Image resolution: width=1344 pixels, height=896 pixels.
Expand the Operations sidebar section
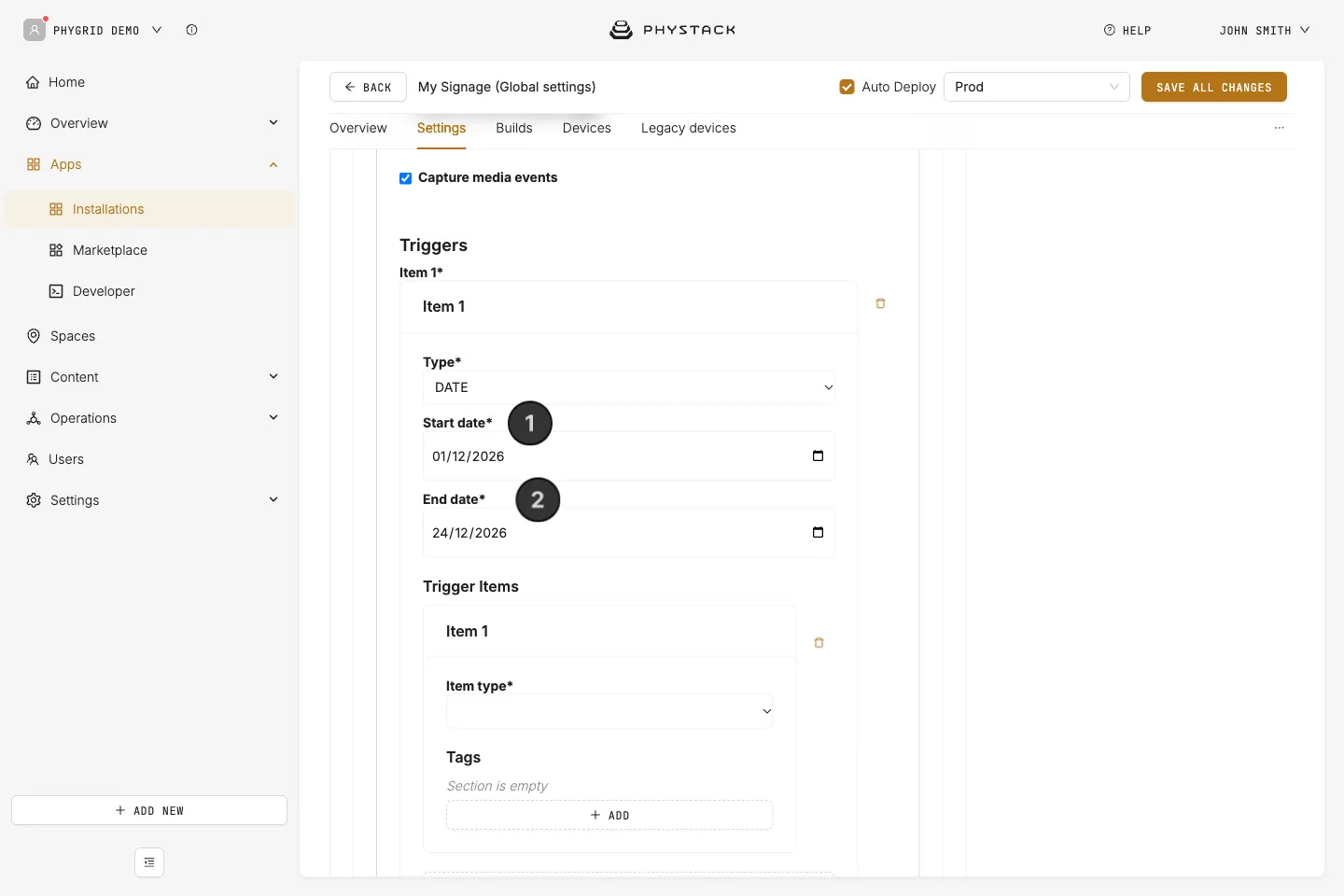point(273,418)
